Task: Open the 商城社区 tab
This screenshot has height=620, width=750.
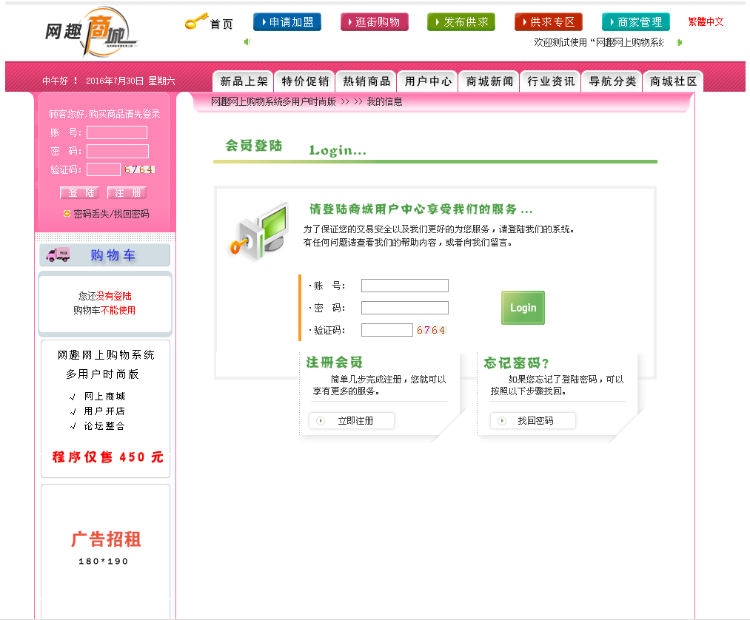Action: [673, 81]
